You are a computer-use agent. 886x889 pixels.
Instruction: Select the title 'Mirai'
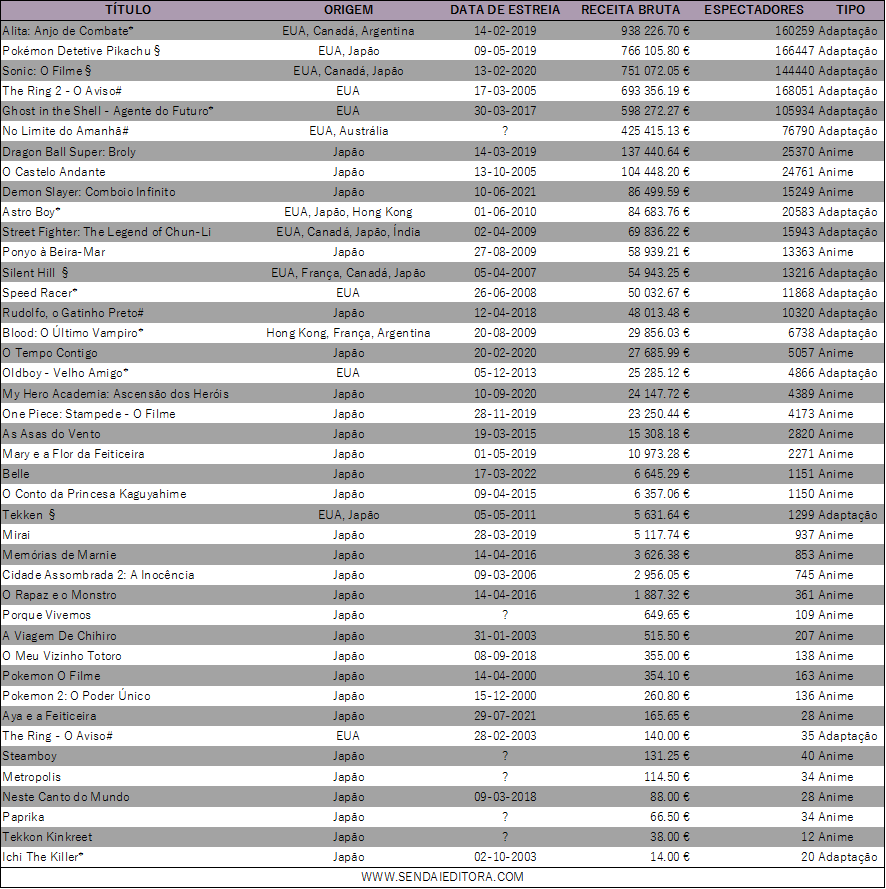pyautogui.click(x=16, y=535)
